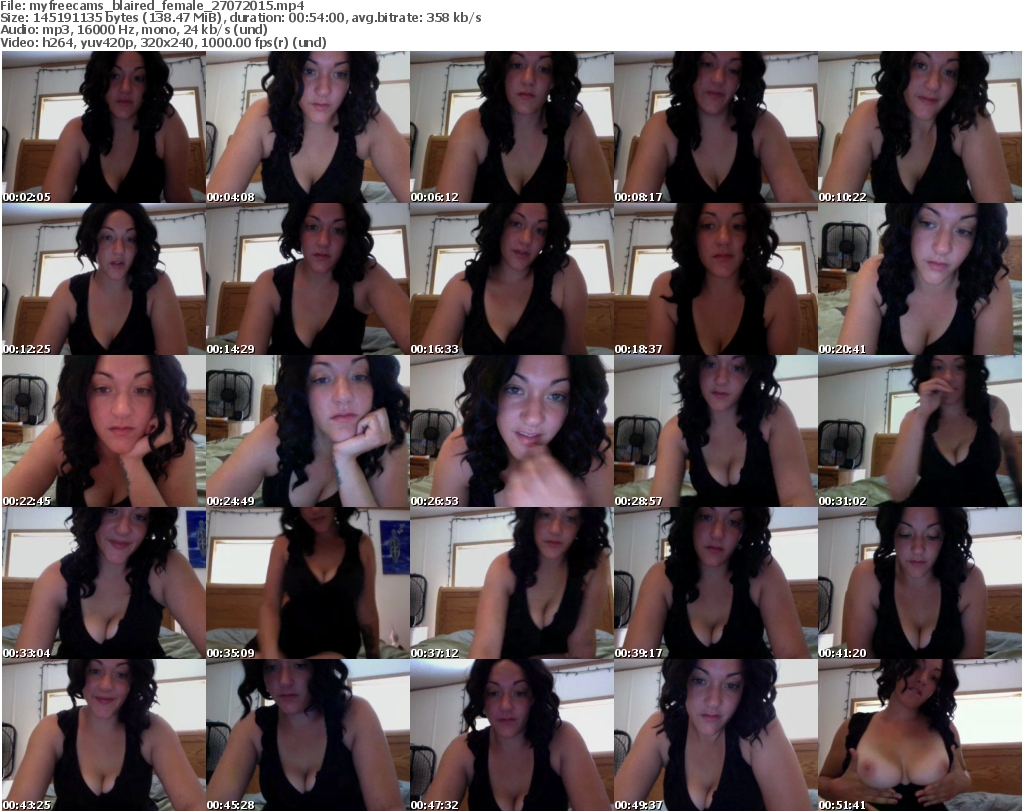The width and height of the screenshot is (1024, 811).
Task: Choose the 00:26:53 frame
Action: pyautogui.click(x=511, y=431)
